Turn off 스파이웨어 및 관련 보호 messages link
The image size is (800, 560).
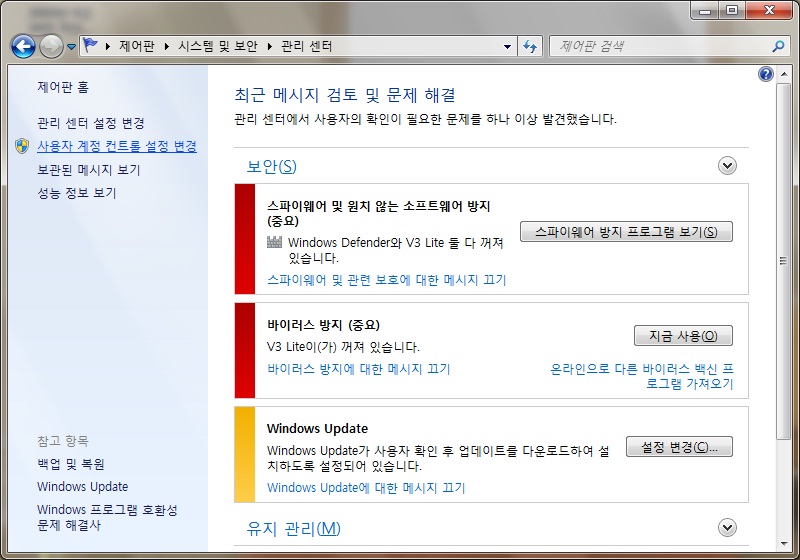click(x=387, y=280)
